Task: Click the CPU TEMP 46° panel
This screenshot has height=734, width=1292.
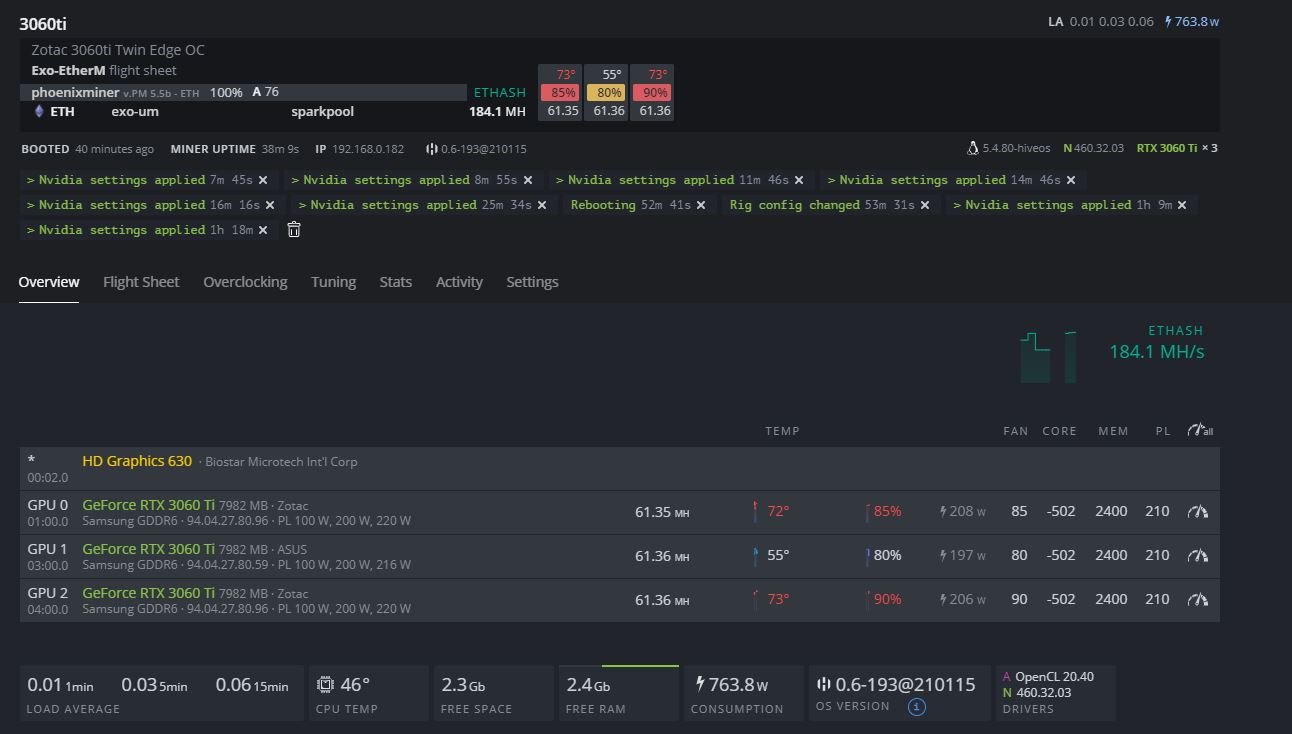Action: [369, 694]
